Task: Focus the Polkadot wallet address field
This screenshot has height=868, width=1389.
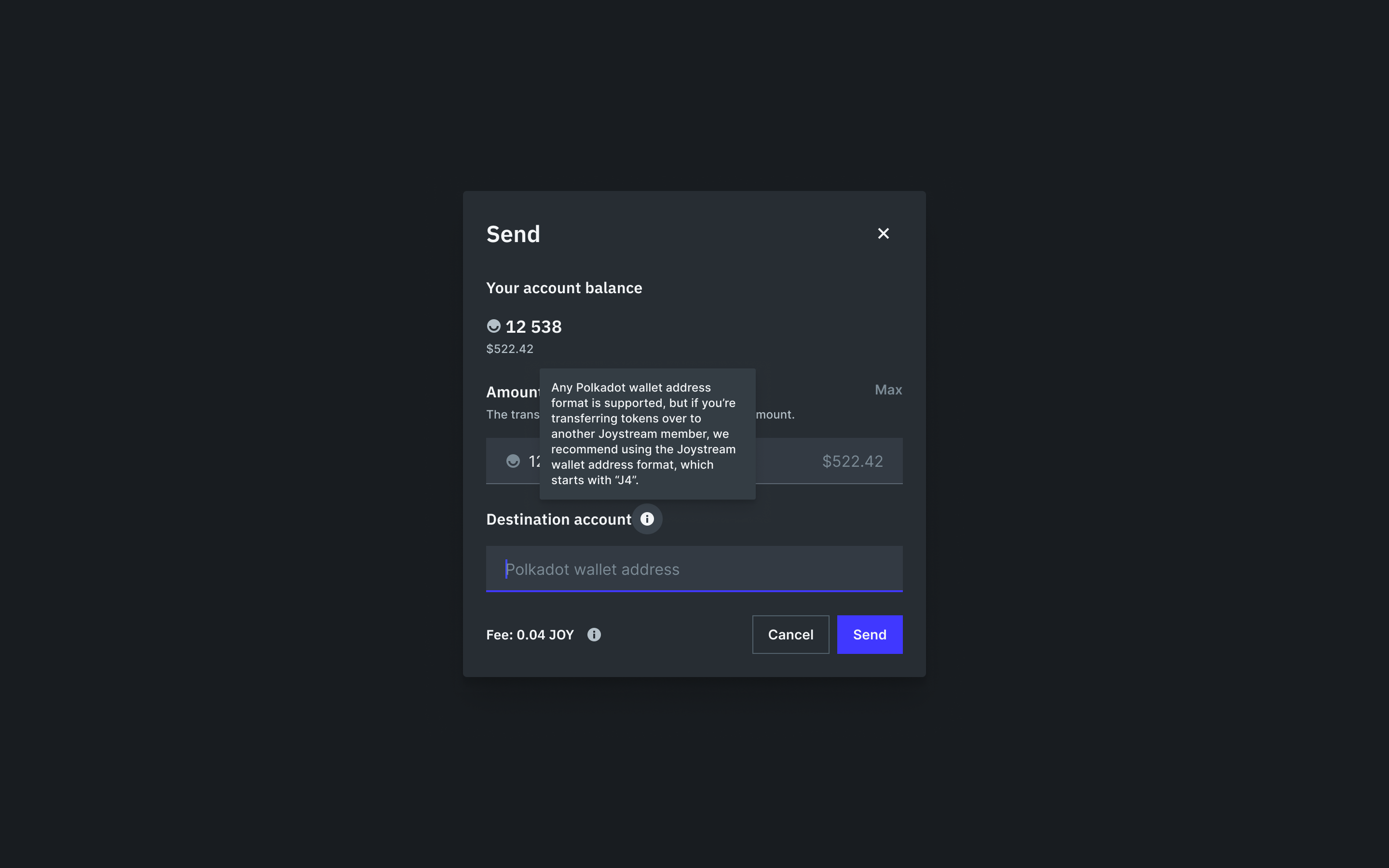Action: tap(694, 569)
